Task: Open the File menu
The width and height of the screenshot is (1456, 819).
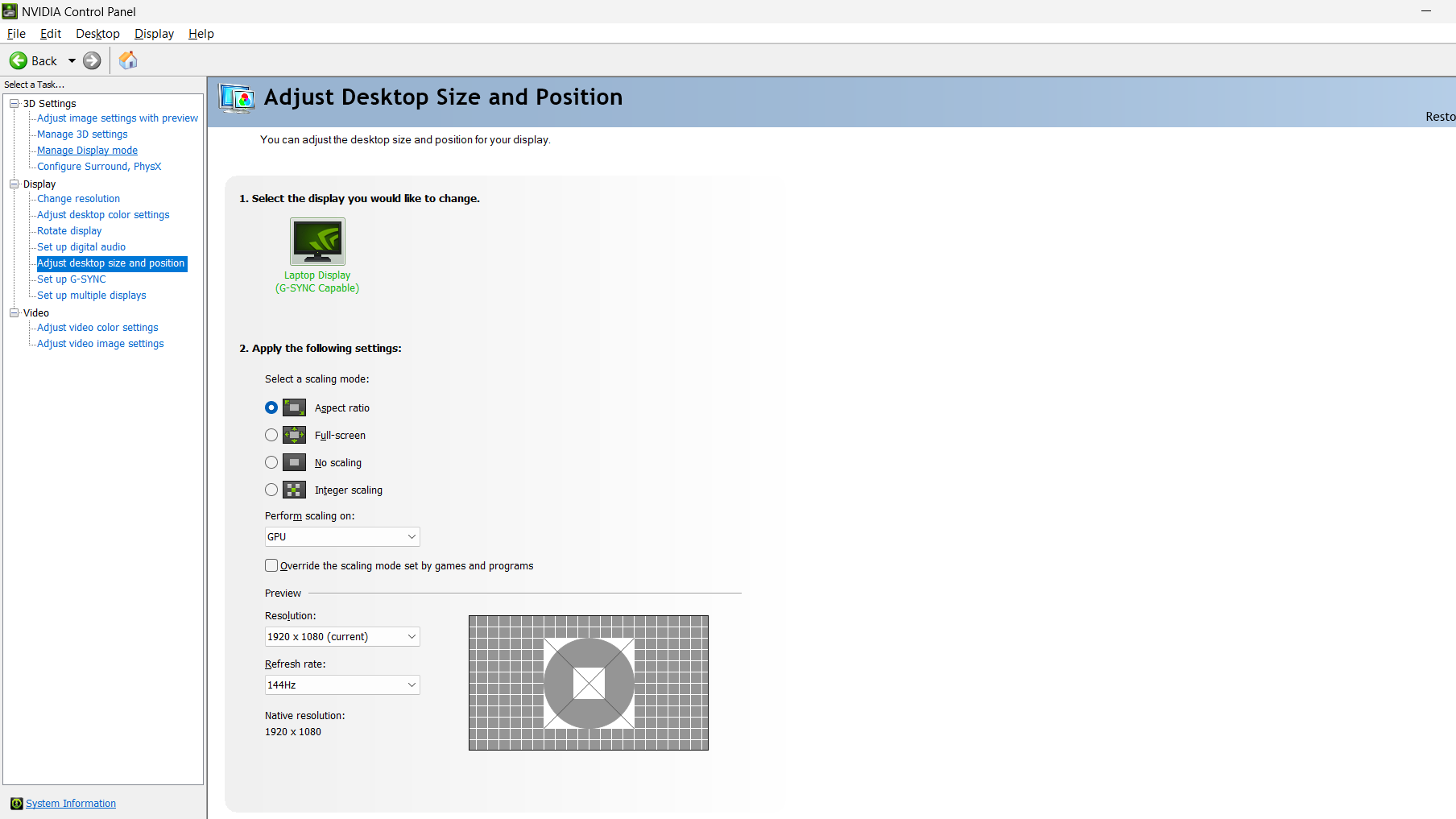Action: (16, 34)
